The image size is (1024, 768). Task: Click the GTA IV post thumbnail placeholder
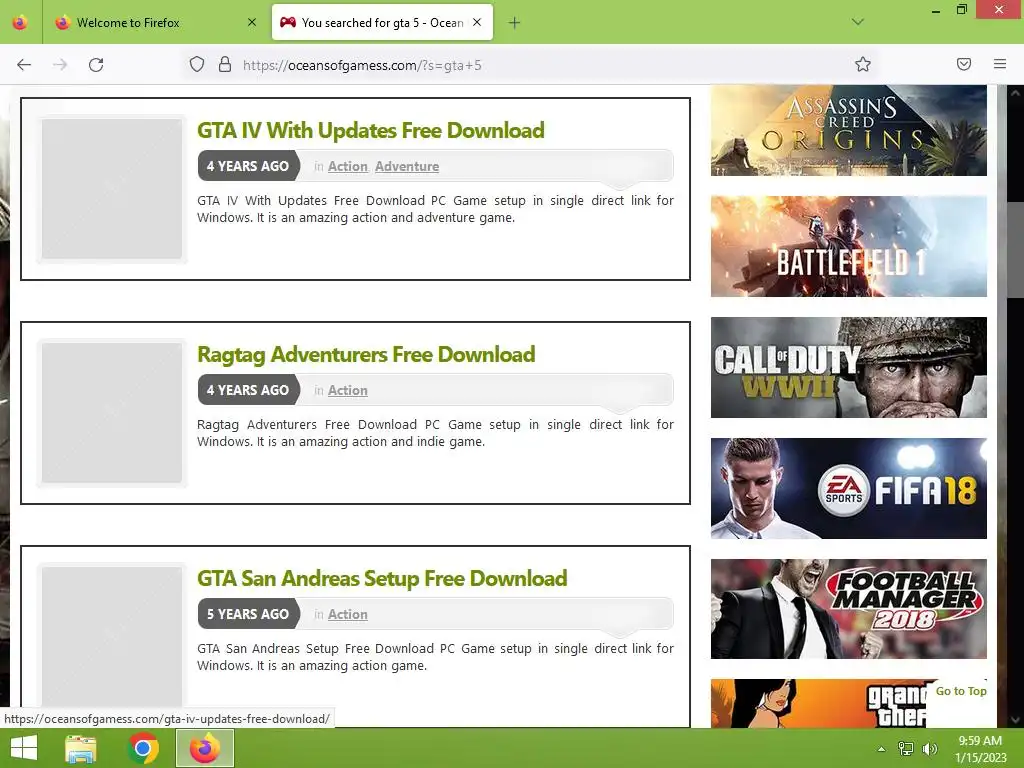112,189
